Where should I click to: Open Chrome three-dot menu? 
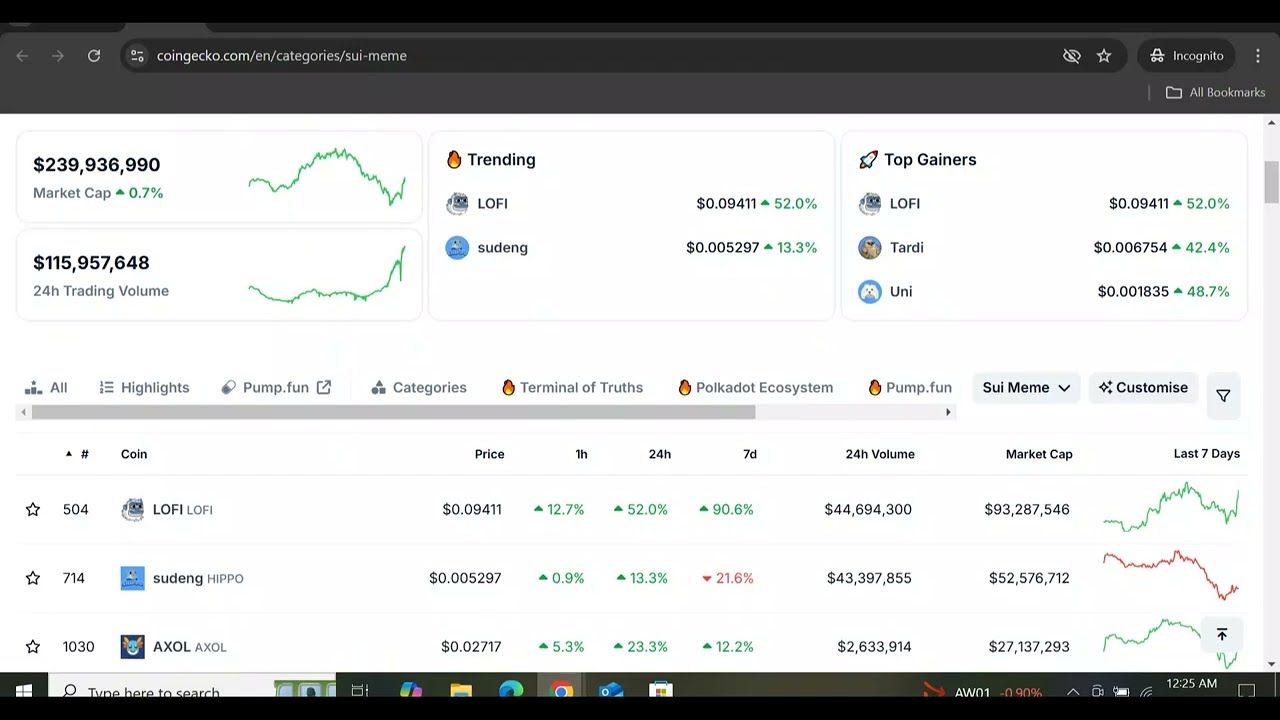tap(1257, 56)
